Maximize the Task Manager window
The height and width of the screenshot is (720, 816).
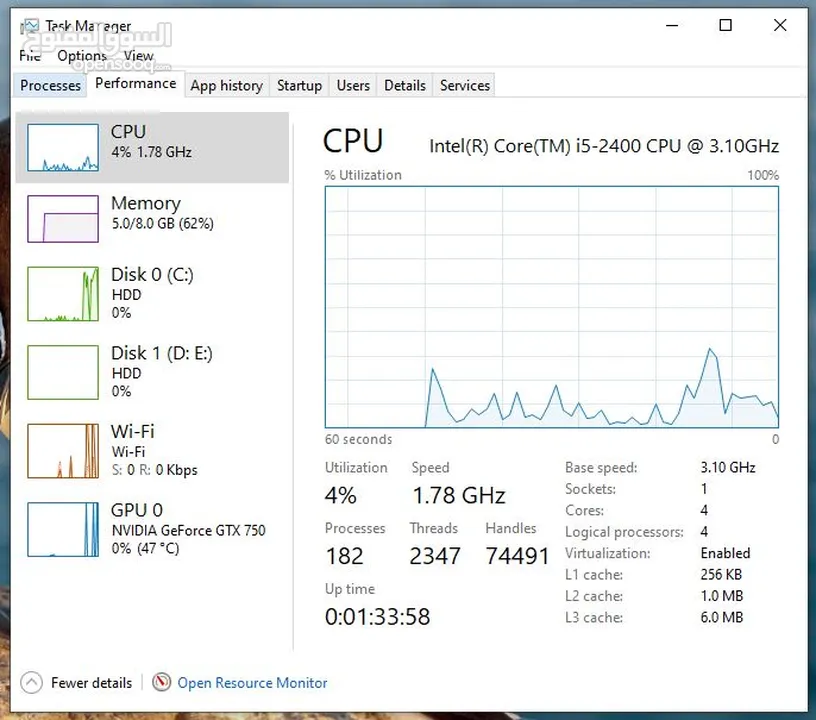[725, 25]
